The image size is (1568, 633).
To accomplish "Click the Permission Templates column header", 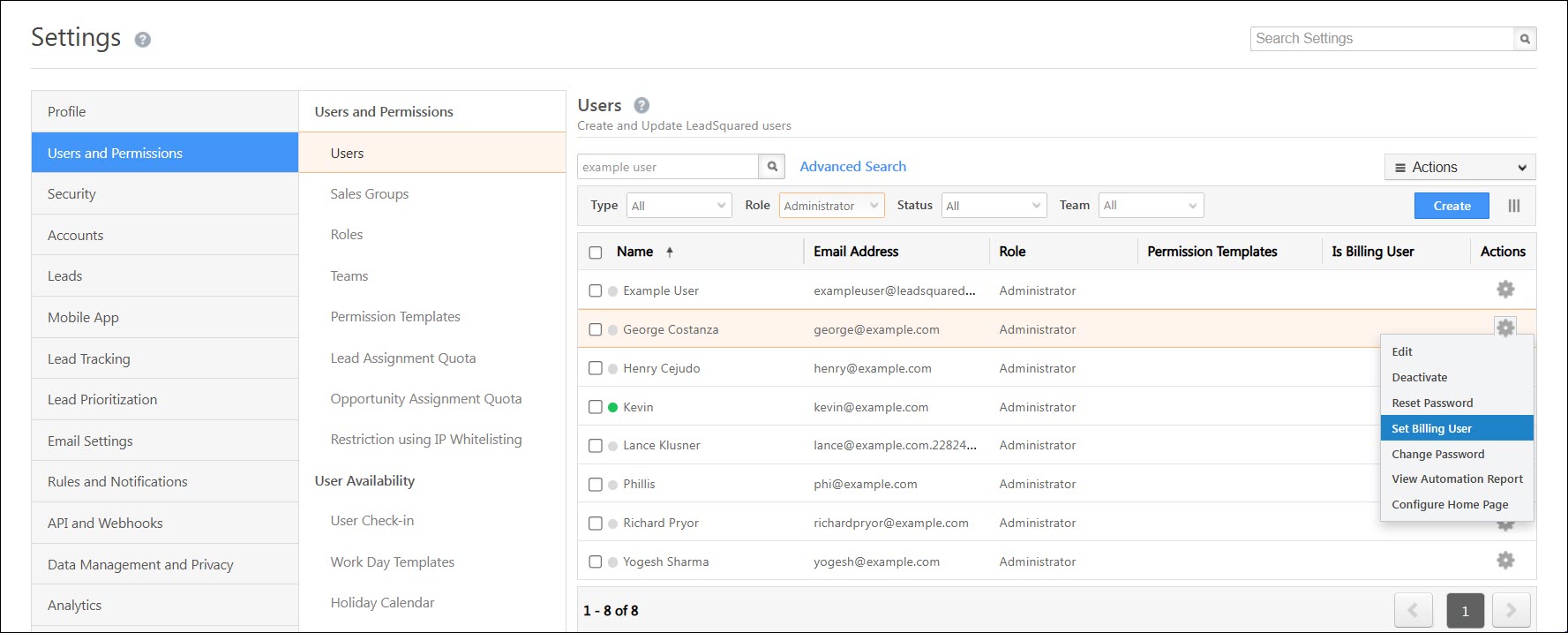I will [x=1212, y=252].
